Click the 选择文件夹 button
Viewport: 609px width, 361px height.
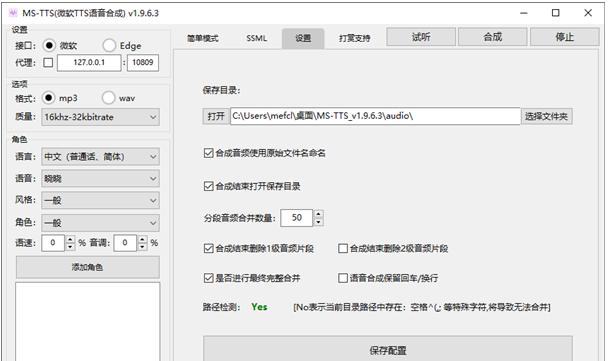(x=546, y=116)
